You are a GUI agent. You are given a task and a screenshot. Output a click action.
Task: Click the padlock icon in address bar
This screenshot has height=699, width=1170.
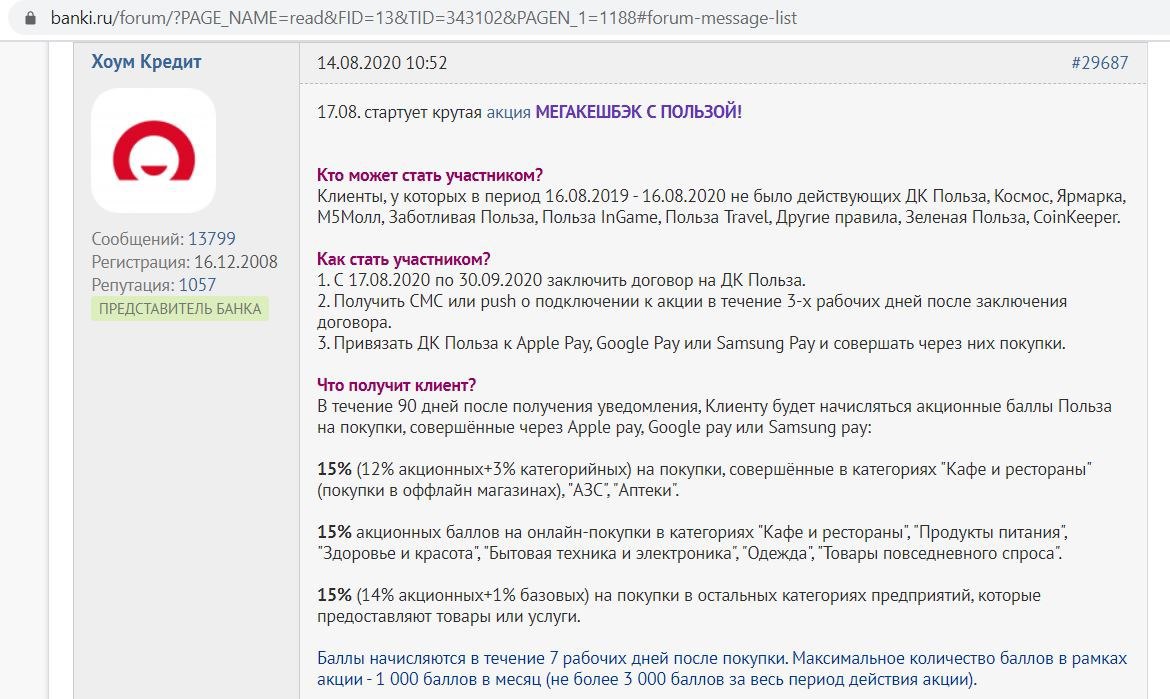(x=31, y=18)
